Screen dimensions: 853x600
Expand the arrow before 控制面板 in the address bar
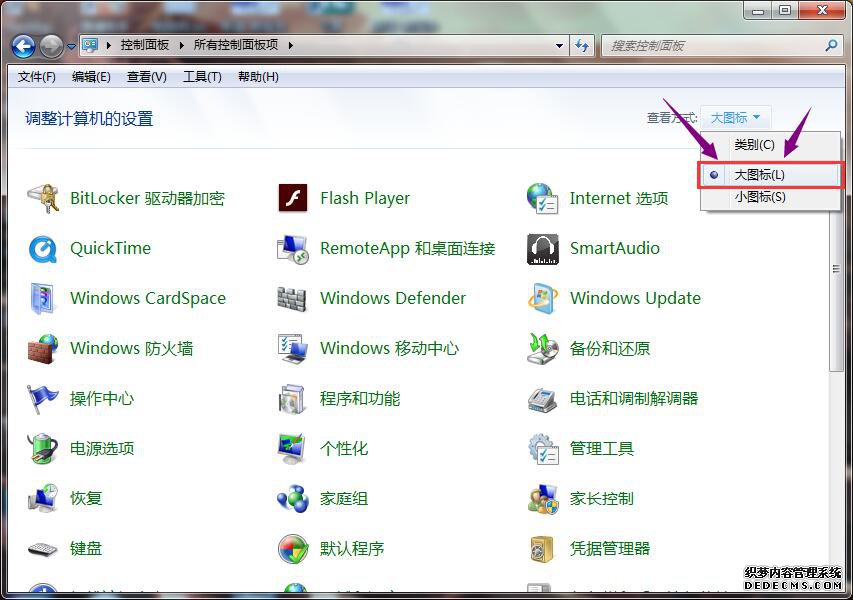pyautogui.click(x=108, y=46)
